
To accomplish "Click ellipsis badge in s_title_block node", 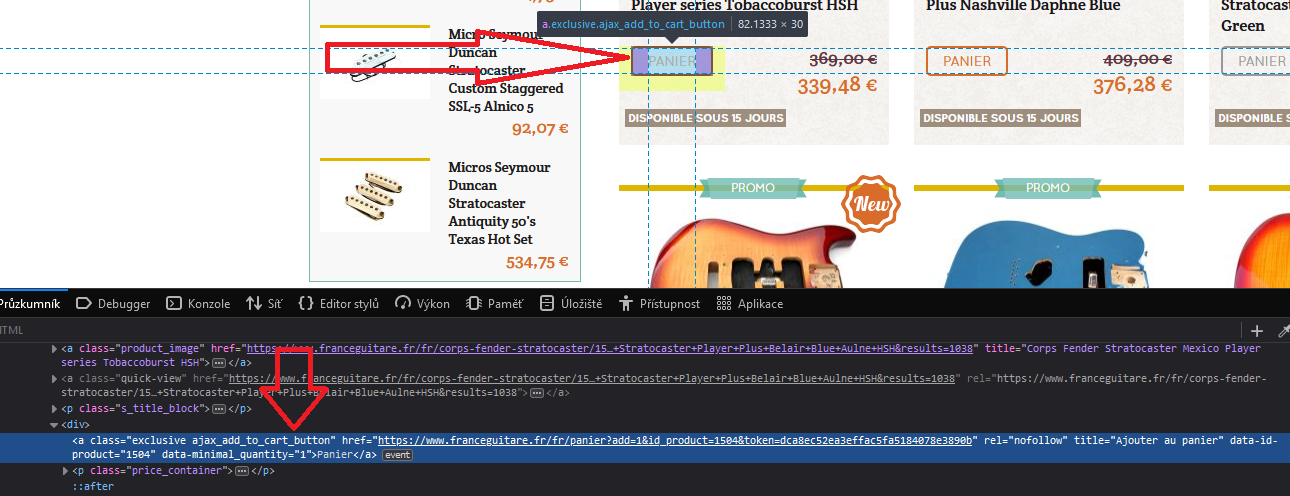I will (219, 409).
